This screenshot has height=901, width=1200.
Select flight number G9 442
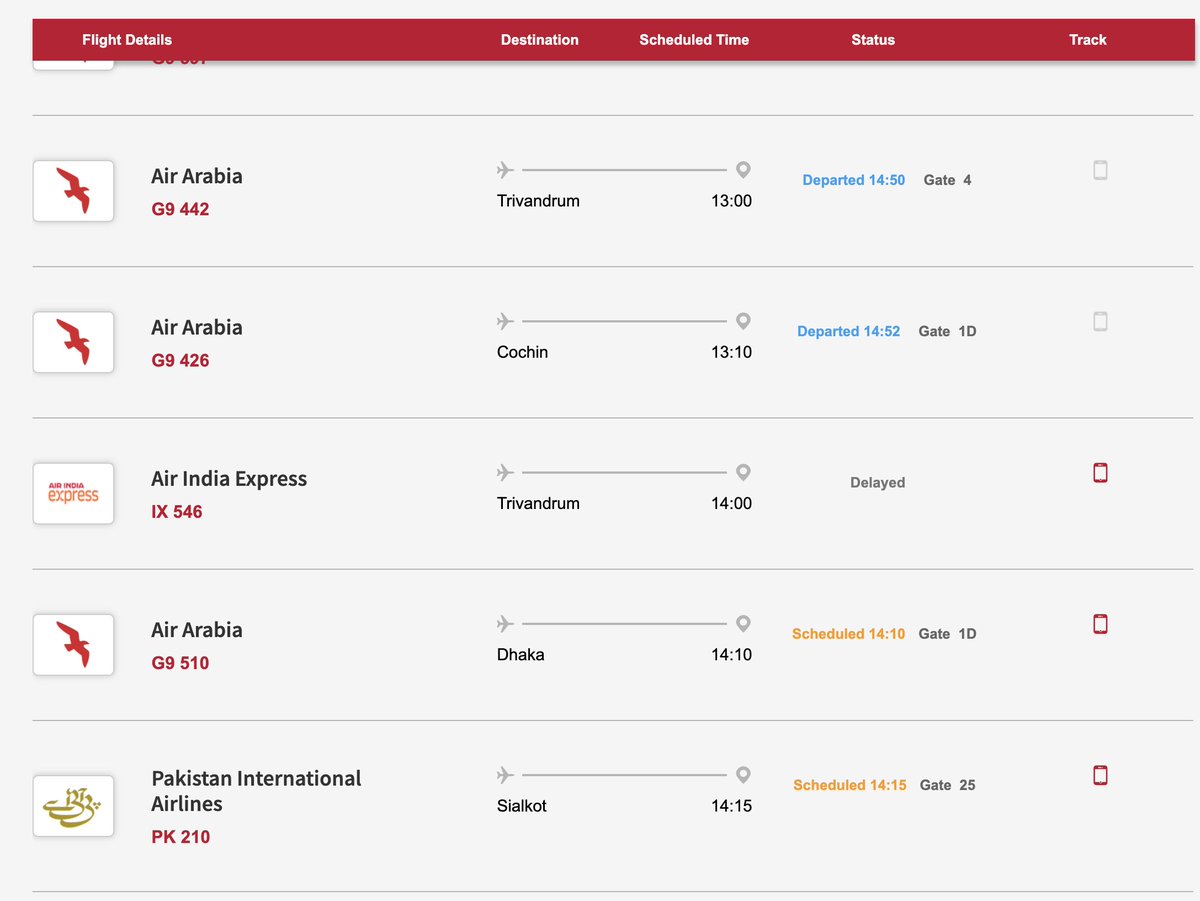[180, 209]
